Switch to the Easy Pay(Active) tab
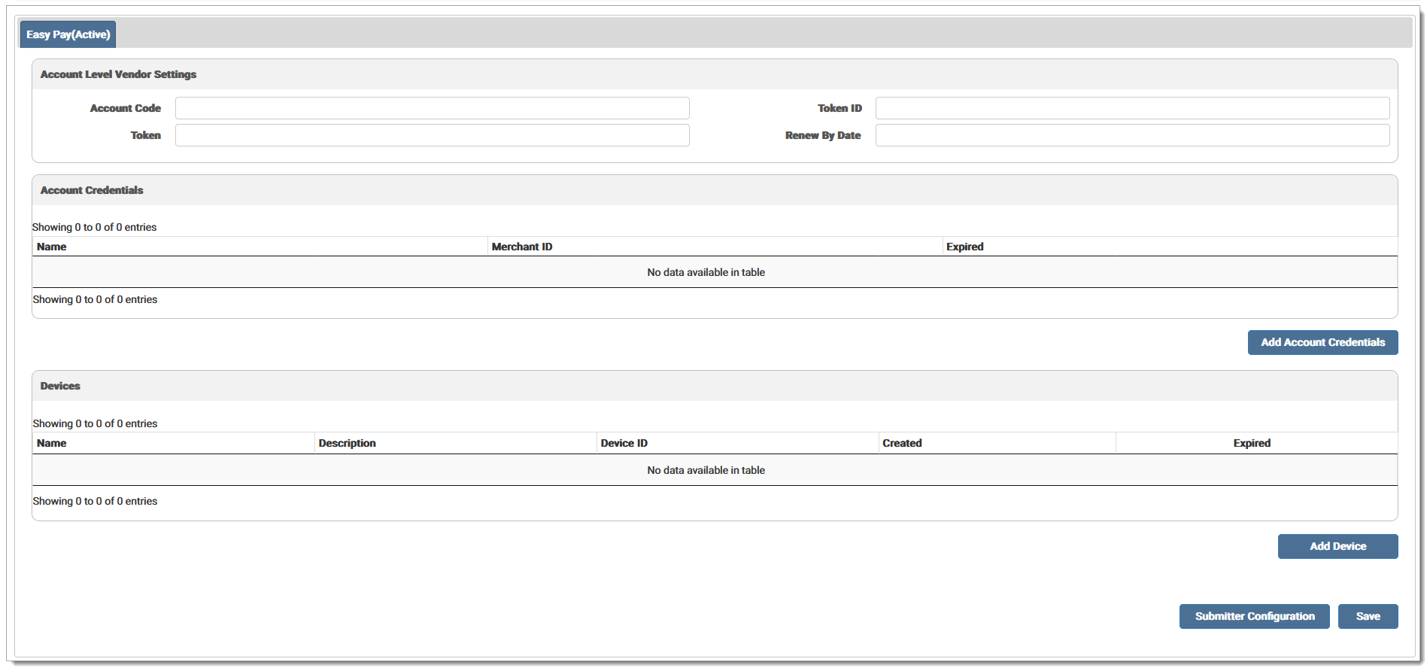The height and width of the screenshot is (667, 1425). [x=68, y=35]
